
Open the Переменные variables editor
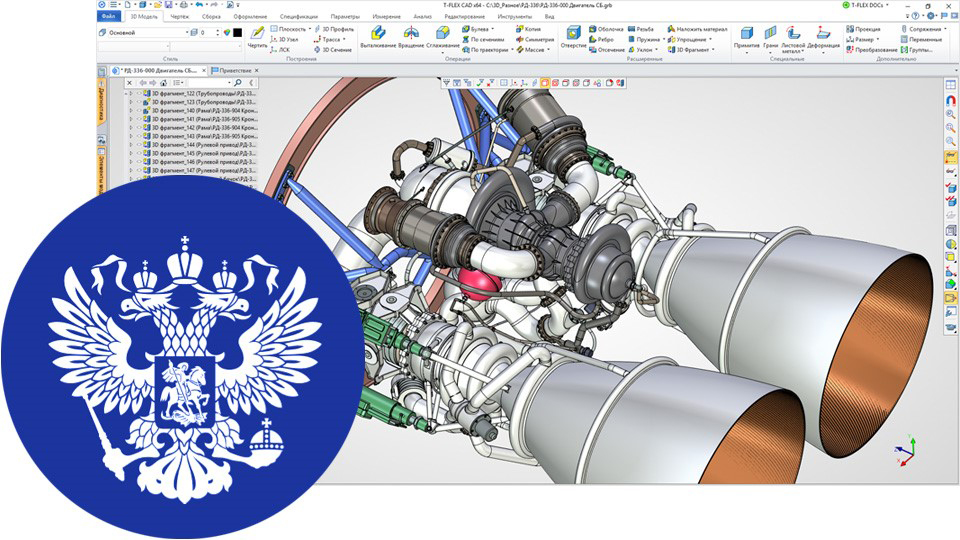(921, 39)
